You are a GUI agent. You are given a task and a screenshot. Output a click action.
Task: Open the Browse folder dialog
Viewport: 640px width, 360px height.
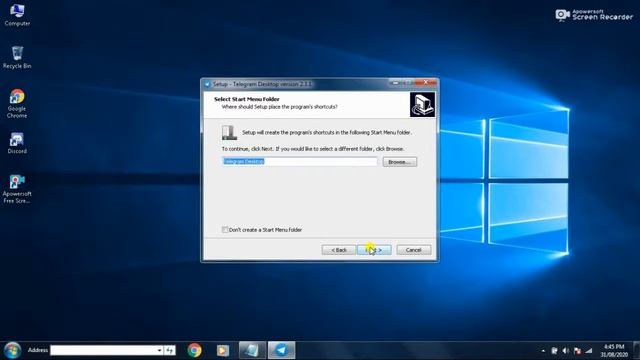tap(400, 162)
